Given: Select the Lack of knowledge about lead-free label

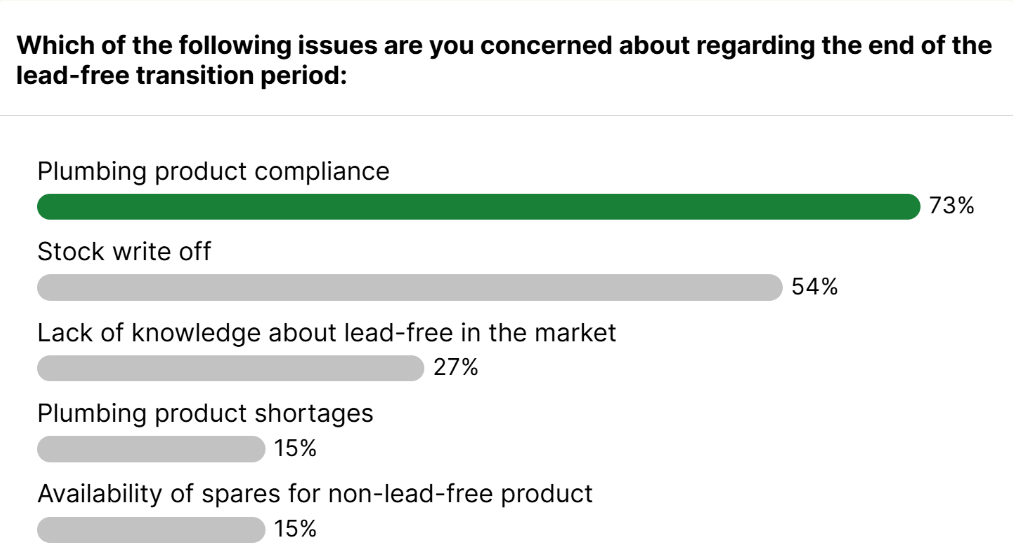Looking at the screenshot, I should pyautogui.click(x=326, y=332).
